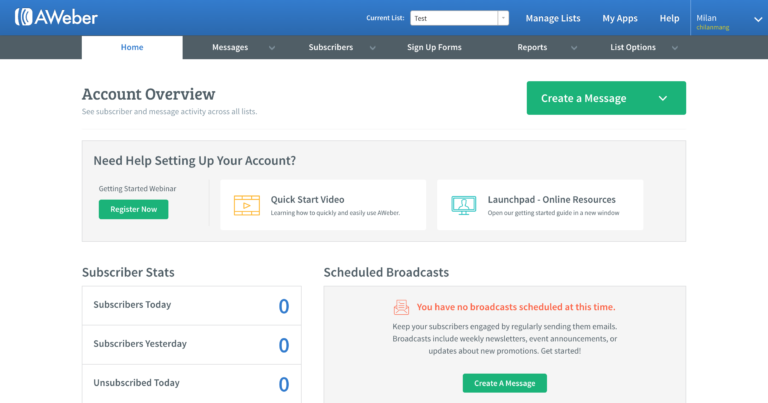Viewport: 768px width, 403px height.
Task: Click the Unsubscribed Today label
Action: [137, 383]
